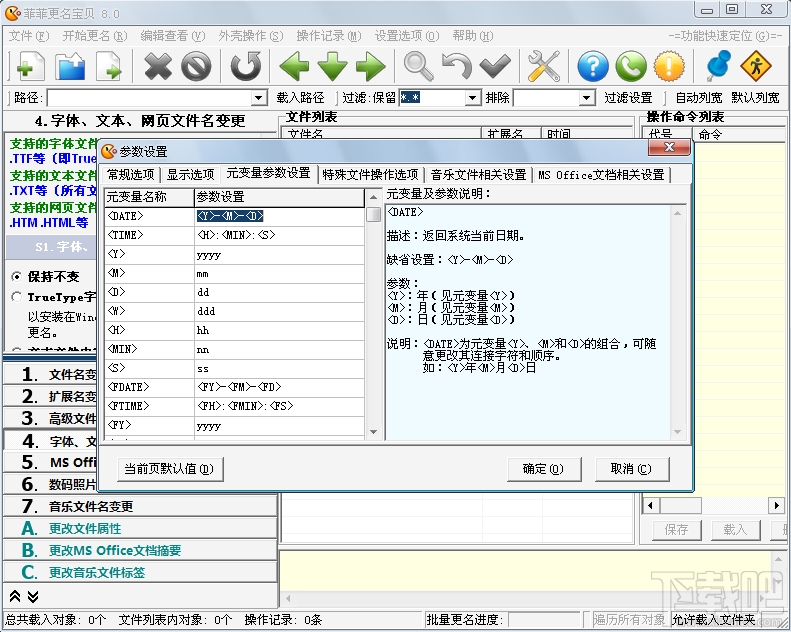Image resolution: width=791 pixels, height=632 pixels.
Task: Switch to the 特殊文件操作选项 tab
Action: coord(370,175)
